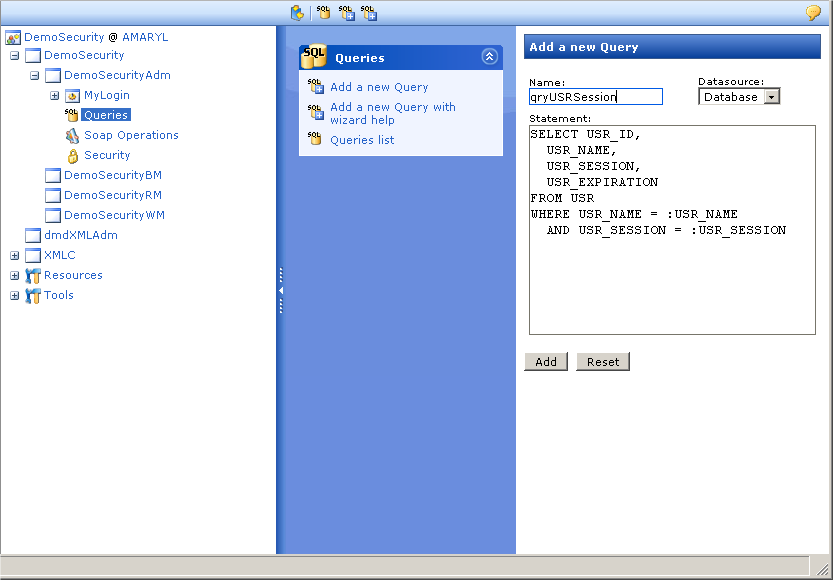Select DemoSecurityBM in the tree
Screen dimensions: 833x580
click(x=112, y=175)
